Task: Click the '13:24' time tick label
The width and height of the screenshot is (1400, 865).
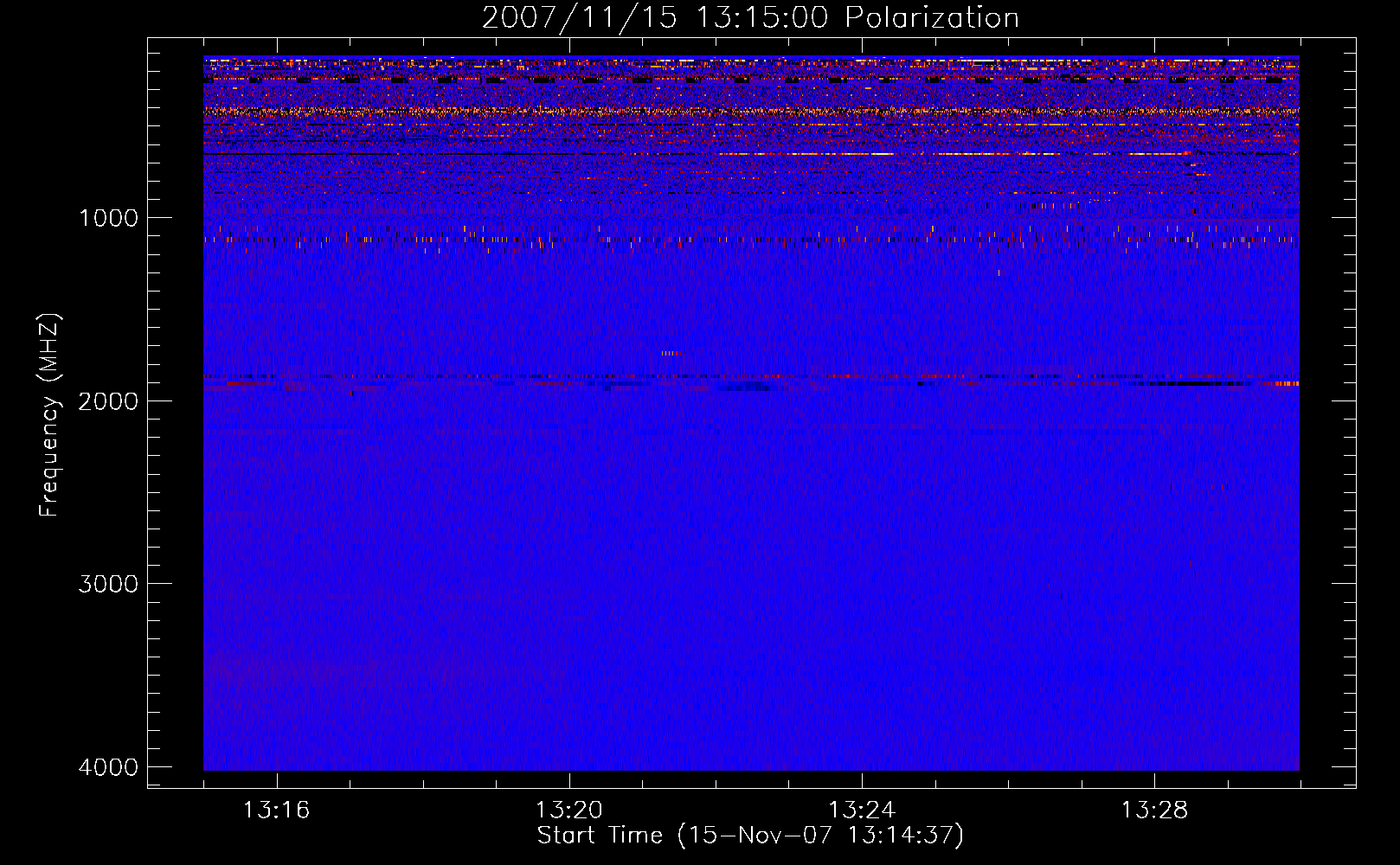Action: point(862,811)
